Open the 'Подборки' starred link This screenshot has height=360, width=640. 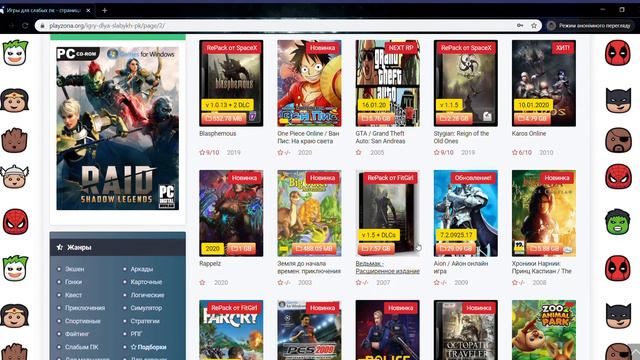point(149,347)
